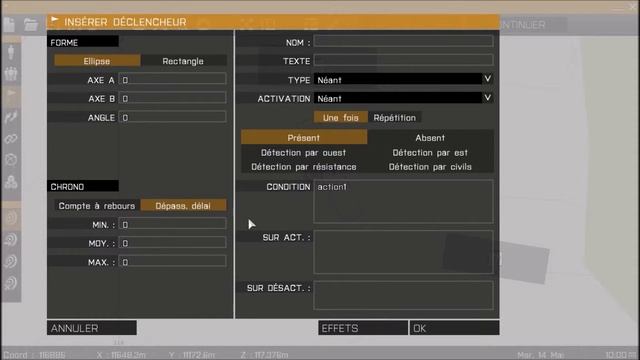Select the waypoints tool icon
640x360 pixels.
11,117
